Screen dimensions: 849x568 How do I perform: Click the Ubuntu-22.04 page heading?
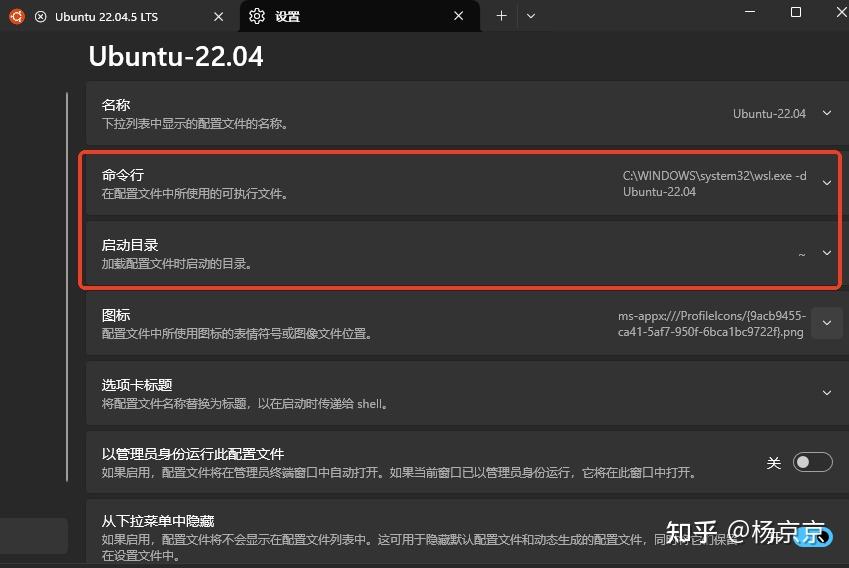click(x=176, y=56)
